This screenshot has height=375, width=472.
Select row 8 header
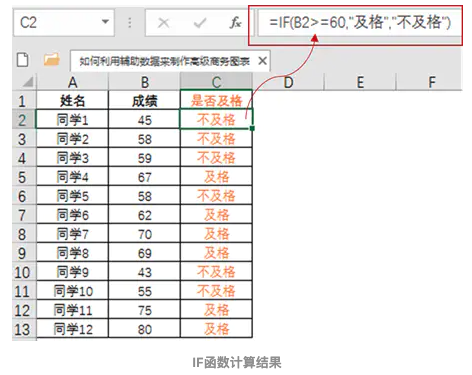point(23,234)
